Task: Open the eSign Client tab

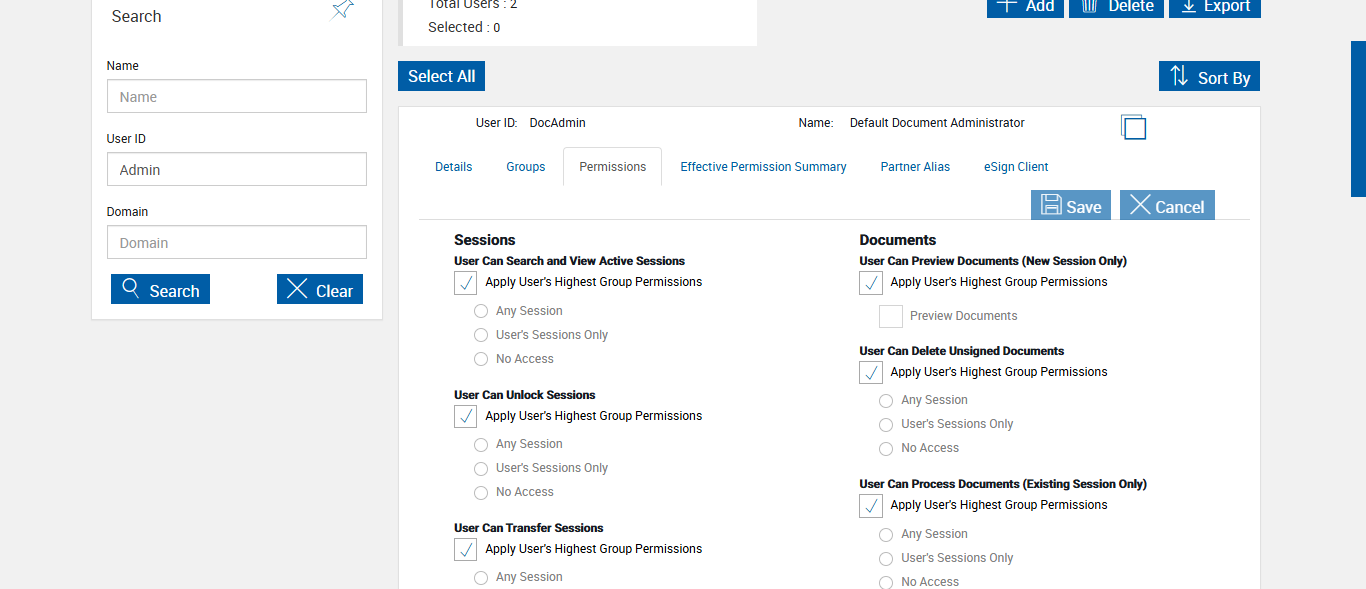Action: click(x=1015, y=167)
